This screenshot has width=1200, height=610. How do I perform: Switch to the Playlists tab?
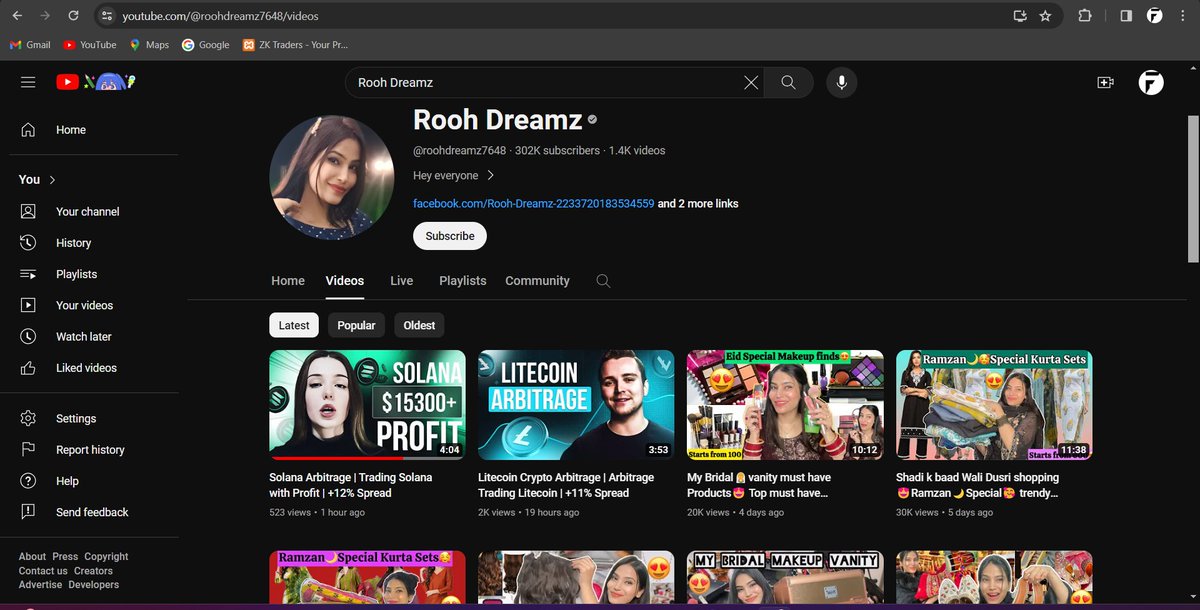pyautogui.click(x=463, y=281)
